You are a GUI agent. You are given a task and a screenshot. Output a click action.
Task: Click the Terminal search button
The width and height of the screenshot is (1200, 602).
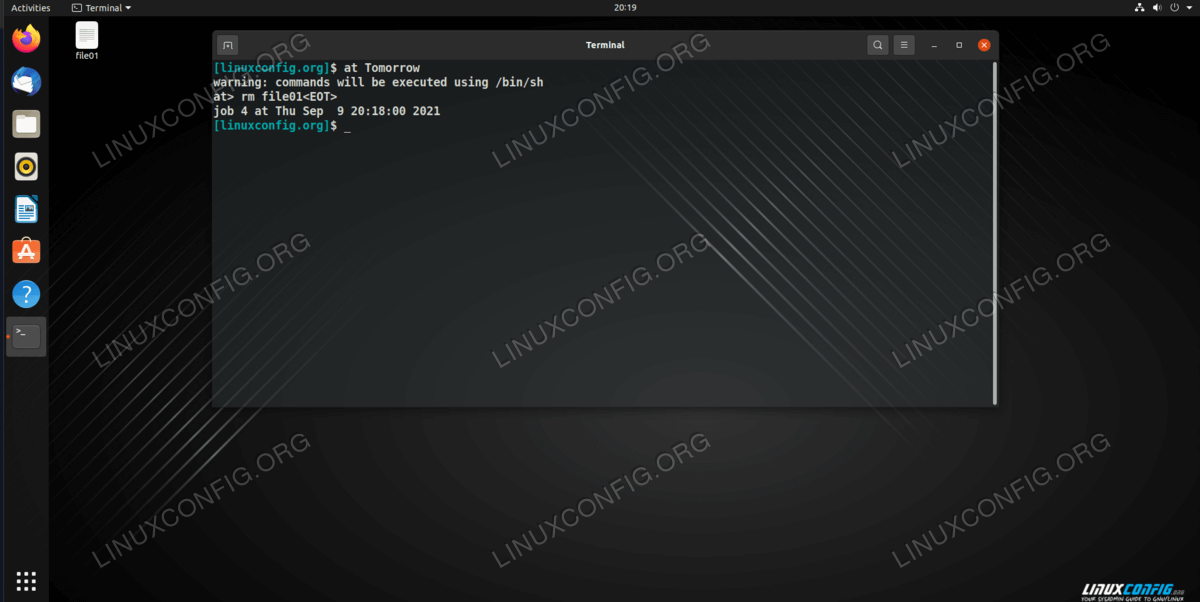tap(877, 45)
